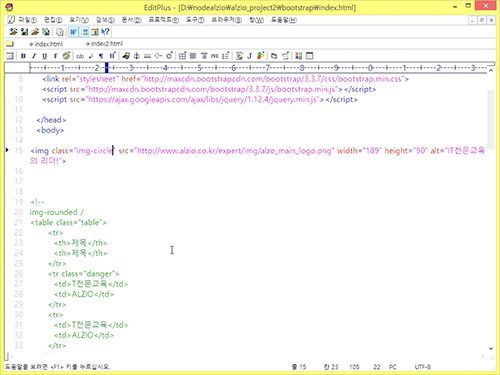This screenshot has height=375, width=500.
Task: Toggle Bold tag button in HTML toolbar
Action: tap(23, 56)
